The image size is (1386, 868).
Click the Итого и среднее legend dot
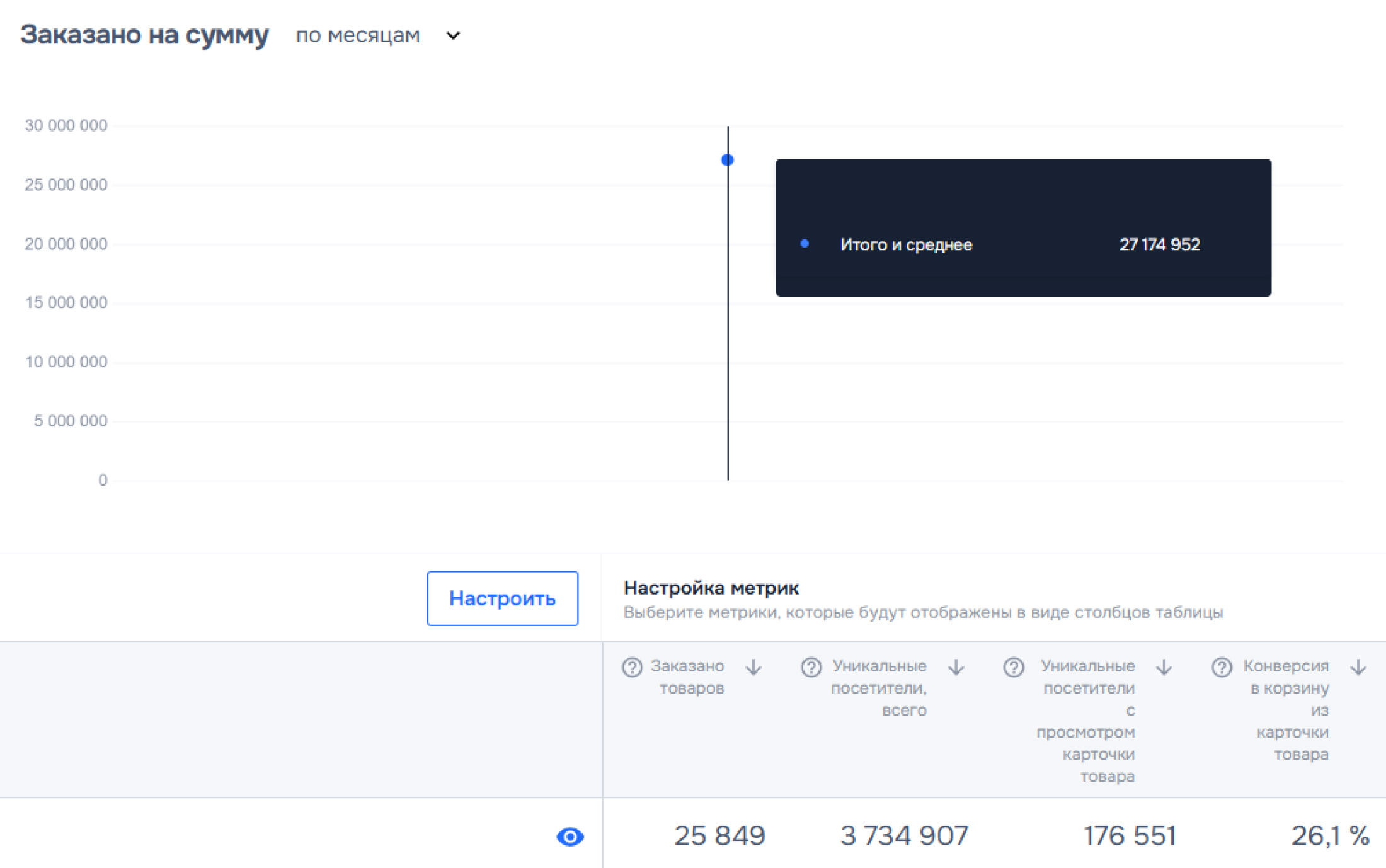click(805, 244)
